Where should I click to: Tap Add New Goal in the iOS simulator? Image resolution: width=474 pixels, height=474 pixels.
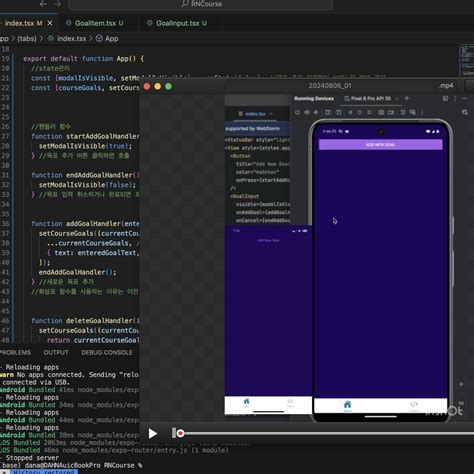(268, 240)
